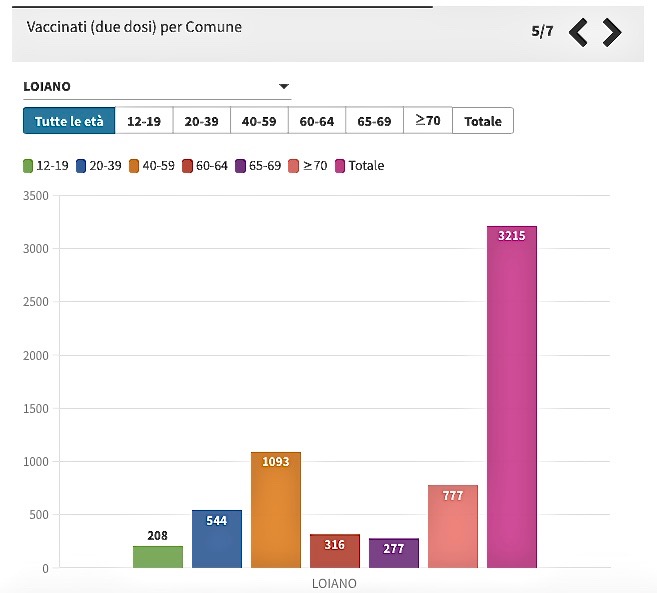Hide the purple 65-69 legend series
Screen dimensions: 657x593
tap(258, 166)
